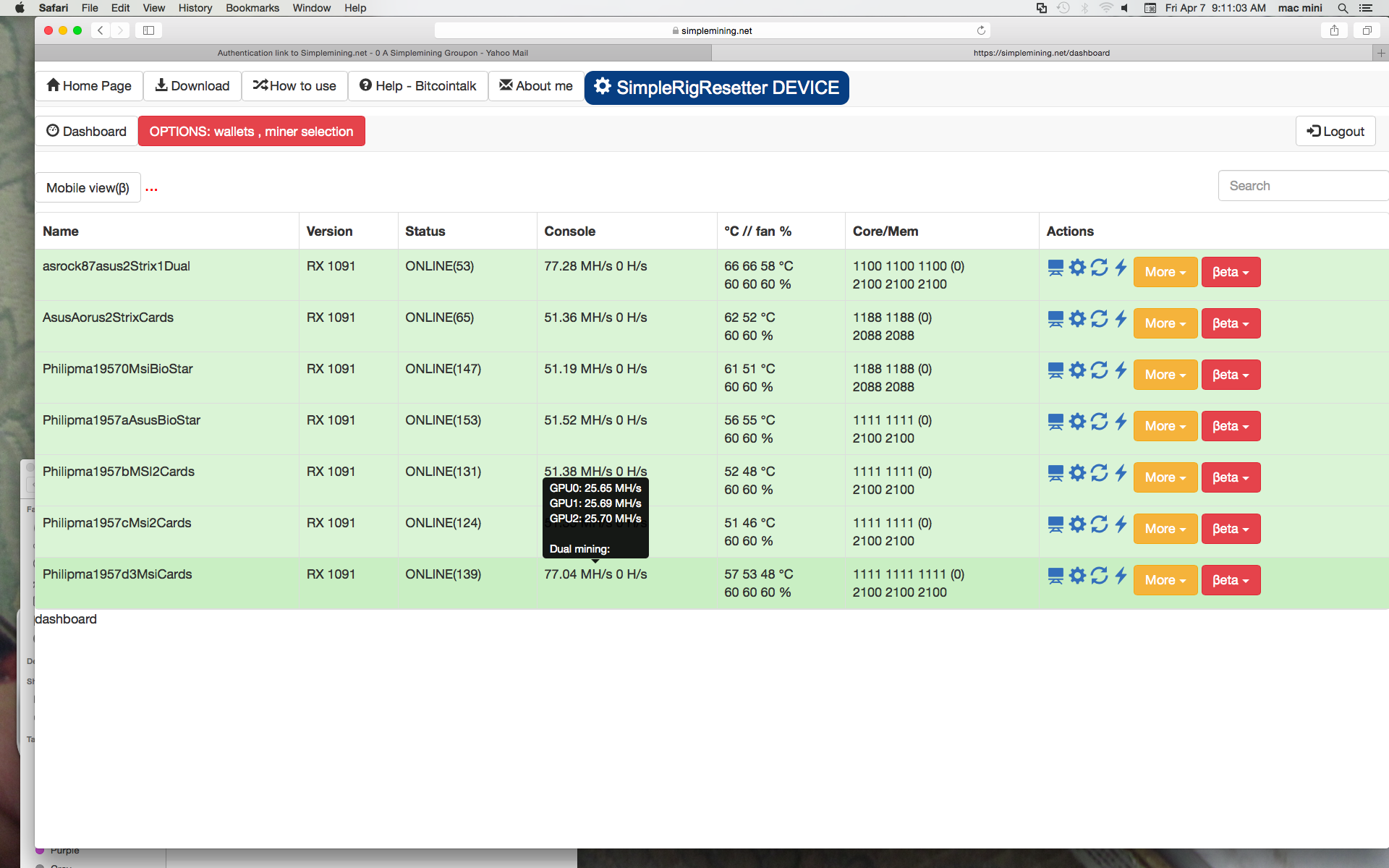Expand Beta dropdown for asrock87asus2Strix1Dual
The image size is (1389, 868).
[1231, 272]
